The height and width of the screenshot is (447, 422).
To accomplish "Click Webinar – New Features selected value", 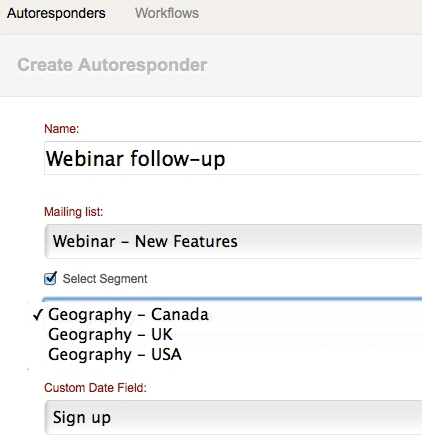I will click(x=145, y=241).
